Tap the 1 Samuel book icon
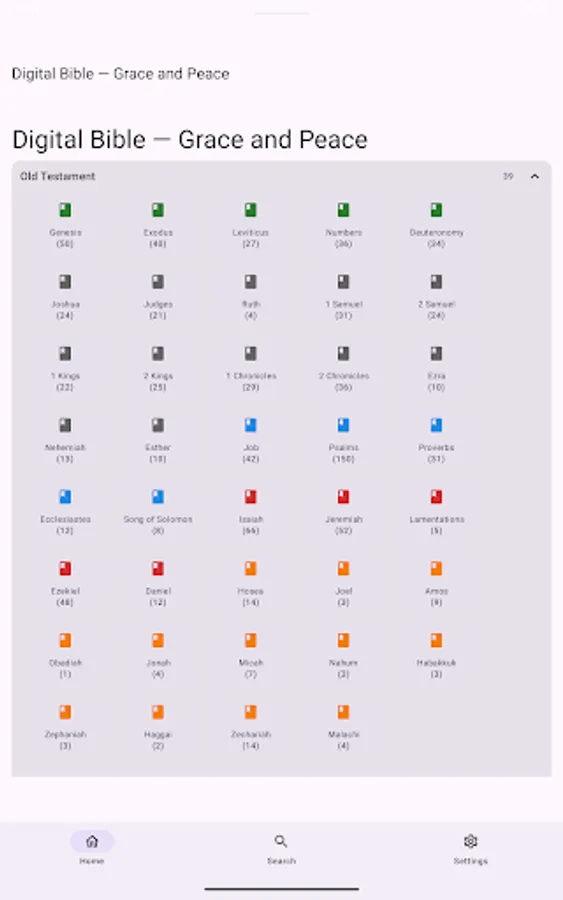 point(343,282)
